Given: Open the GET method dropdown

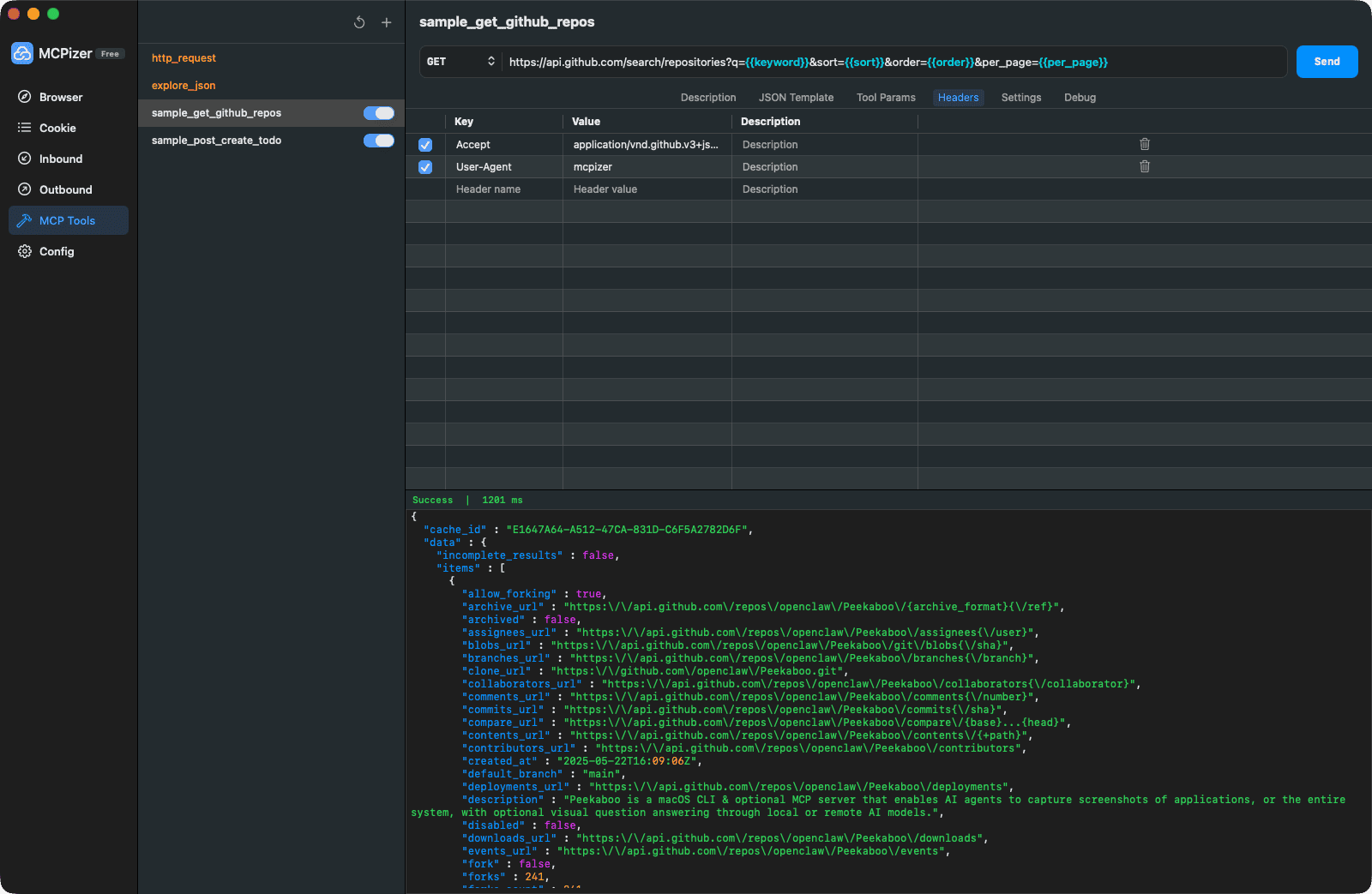Looking at the screenshot, I should click(461, 62).
